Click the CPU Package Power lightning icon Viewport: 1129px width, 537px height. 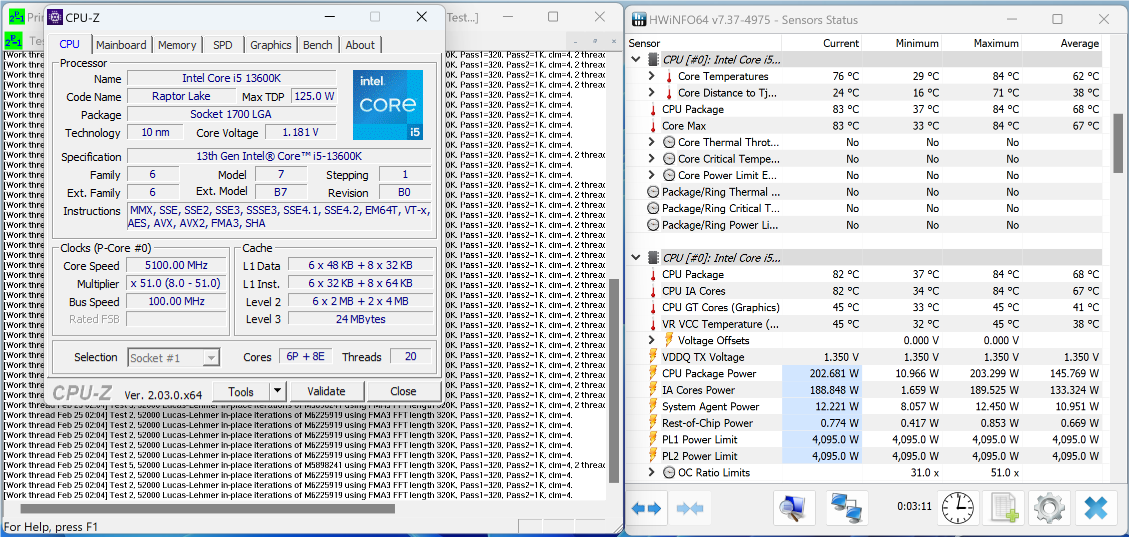click(x=654, y=374)
